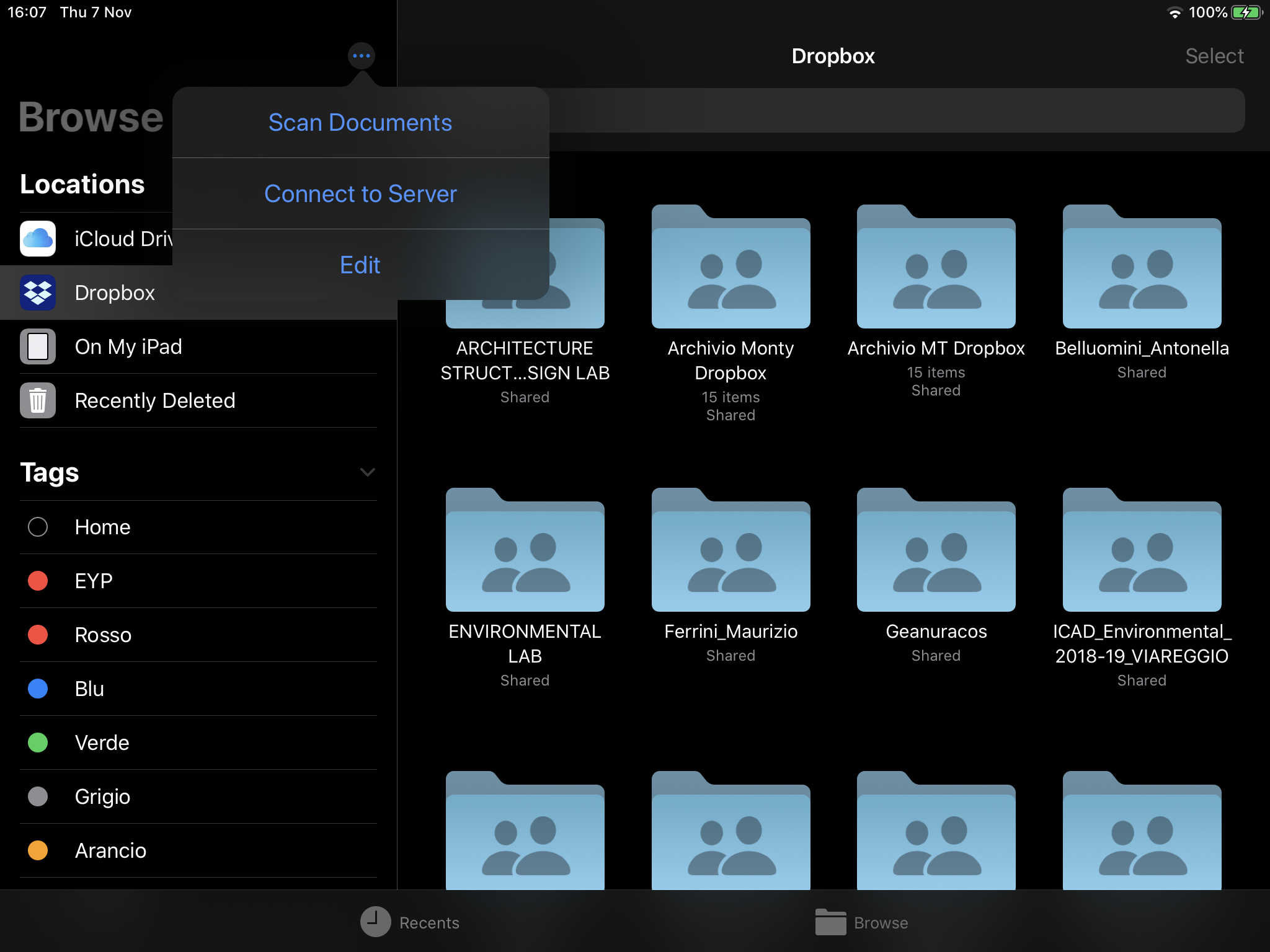Choose Scan Documents from popup menu

click(x=360, y=123)
